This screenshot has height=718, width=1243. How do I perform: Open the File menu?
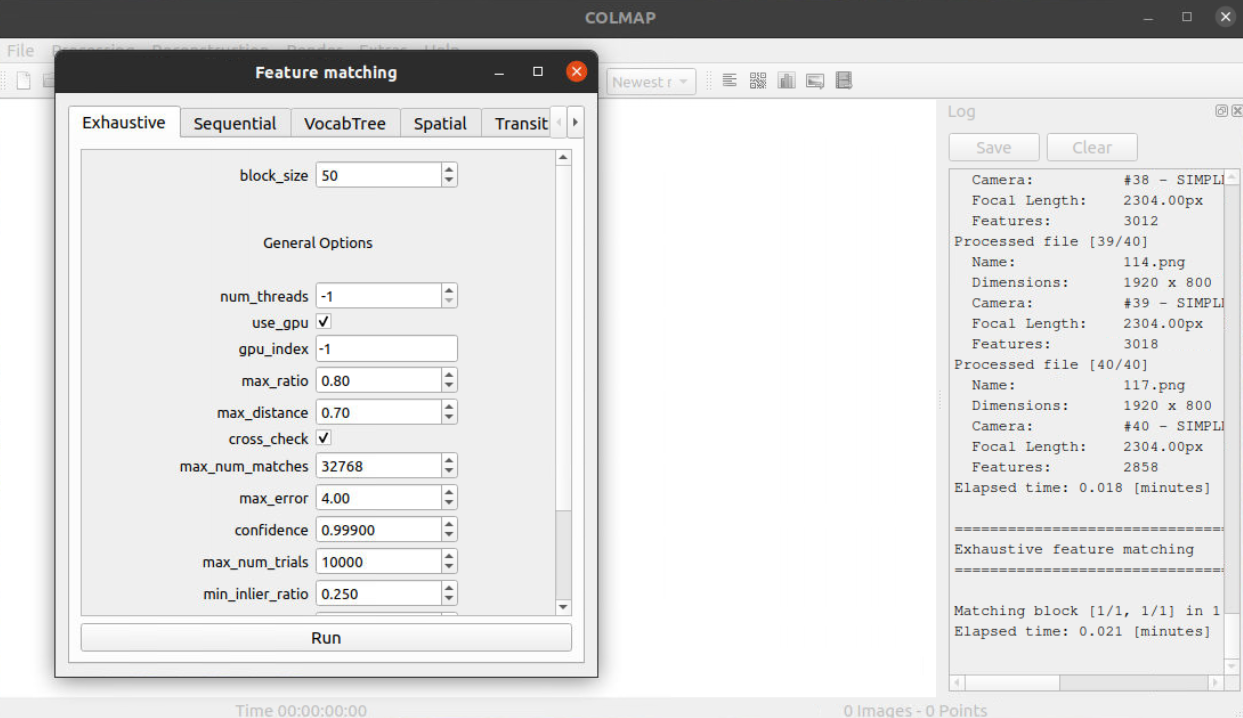tap(20, 50)
